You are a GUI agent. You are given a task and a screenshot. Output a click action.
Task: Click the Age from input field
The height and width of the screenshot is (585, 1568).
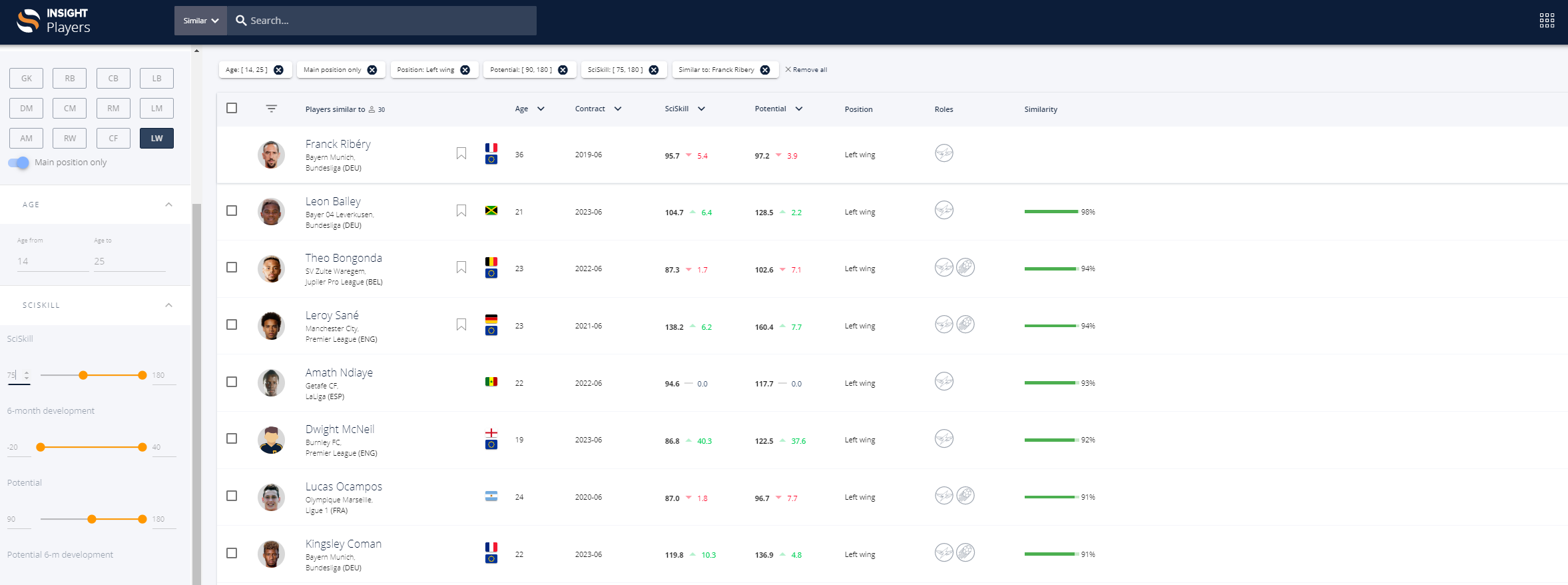click(x=53, y=261)
